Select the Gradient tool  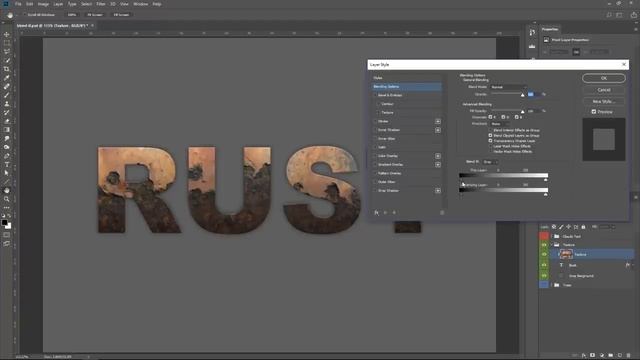click(7, 130)
